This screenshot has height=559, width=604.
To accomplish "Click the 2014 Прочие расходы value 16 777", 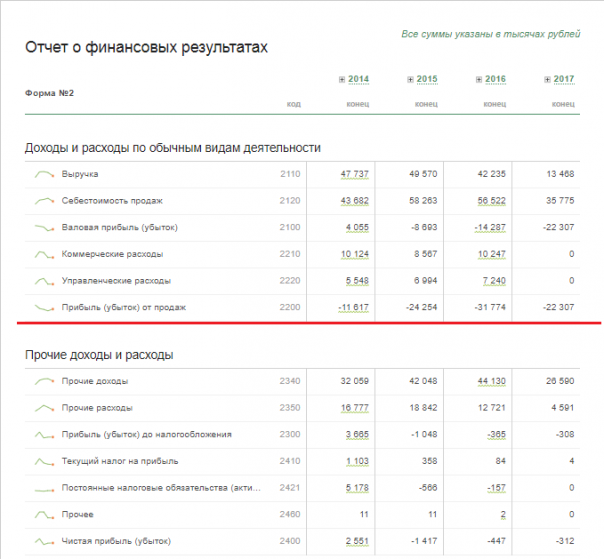I will click(355, 408).
